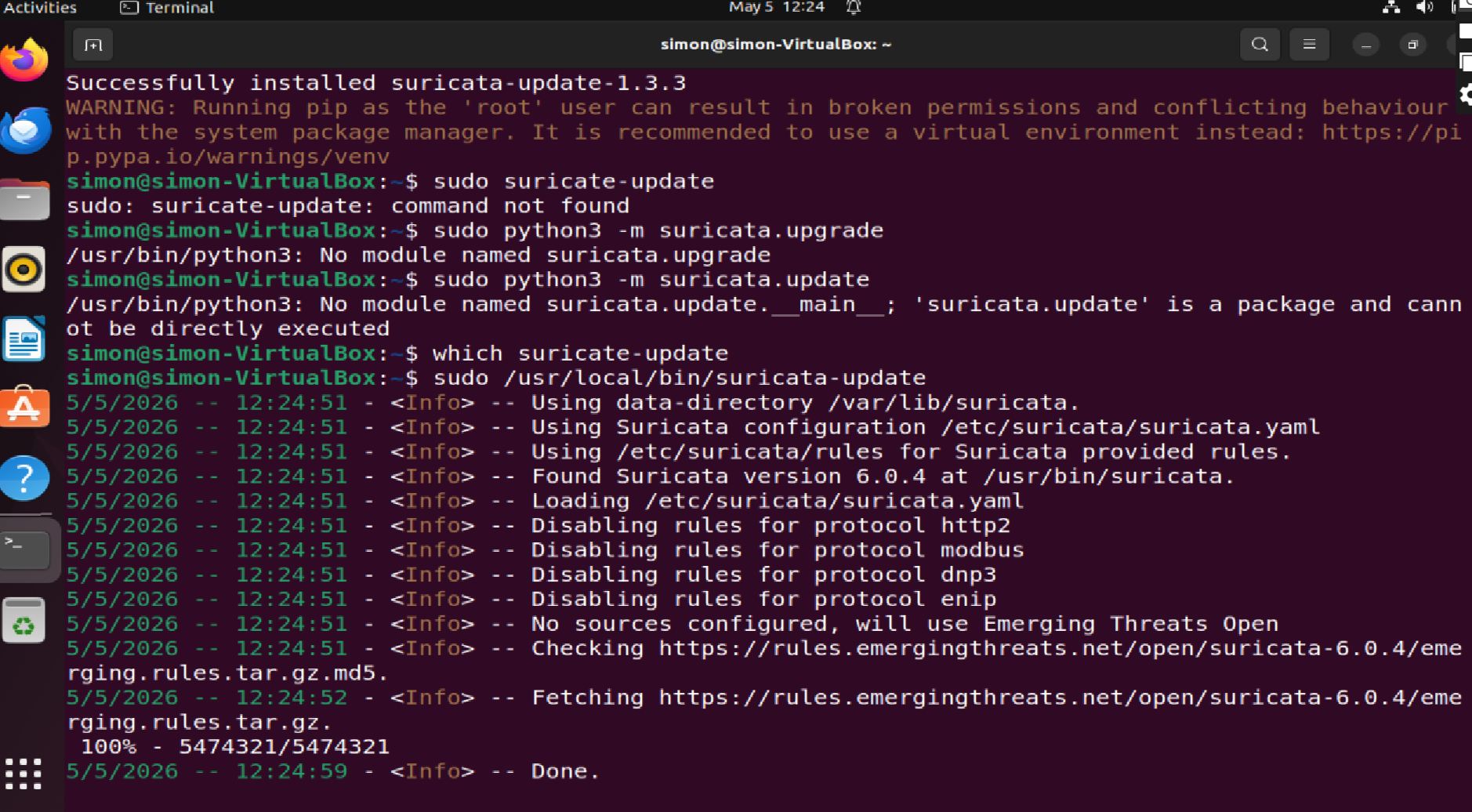Click the emergingthreats md5 URL in Checking line
Viewport: 1472px width, 812px height.
[x=1060, y=649]
